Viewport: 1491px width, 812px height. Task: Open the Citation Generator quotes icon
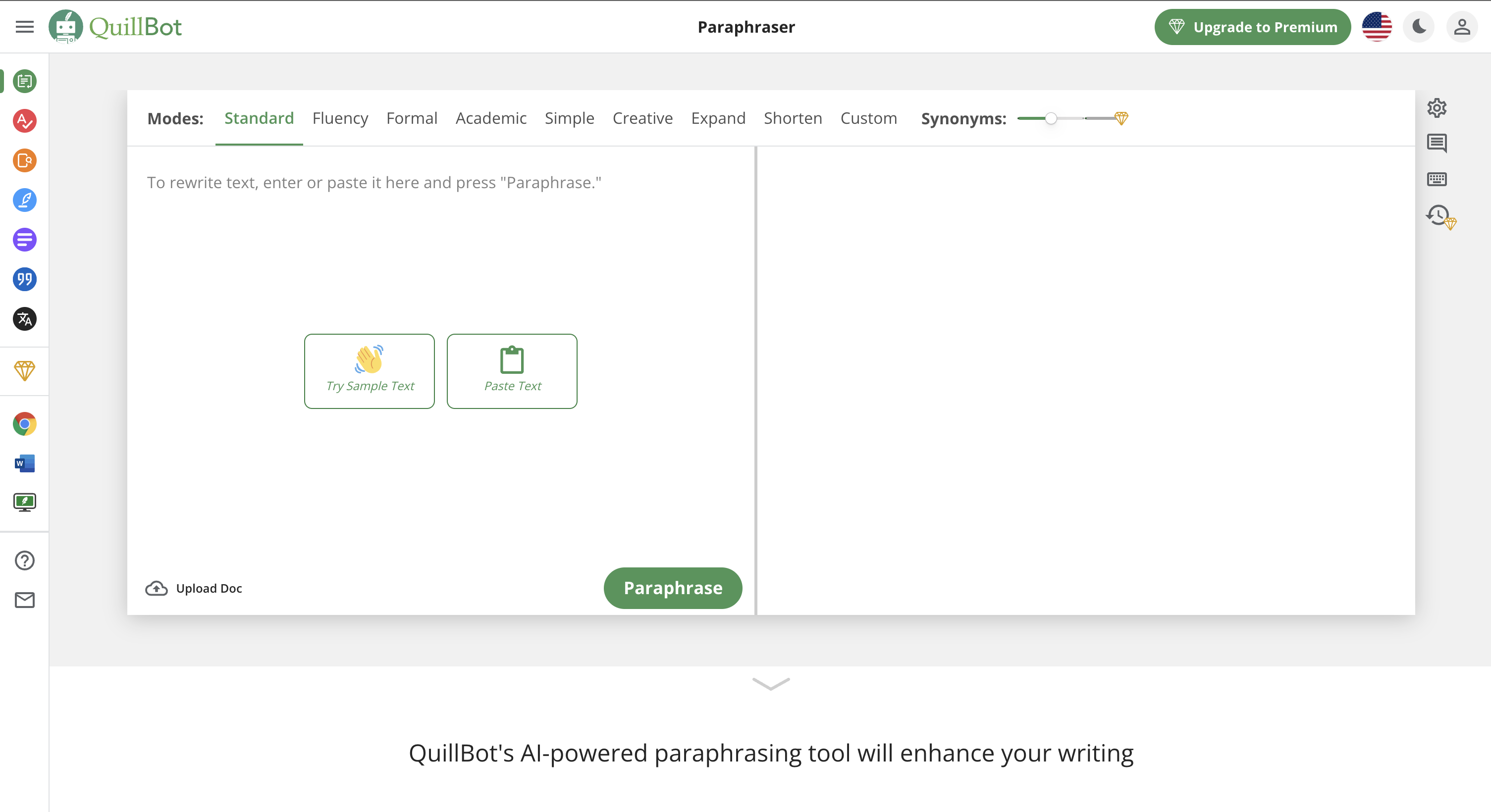[x=24, y=279]
